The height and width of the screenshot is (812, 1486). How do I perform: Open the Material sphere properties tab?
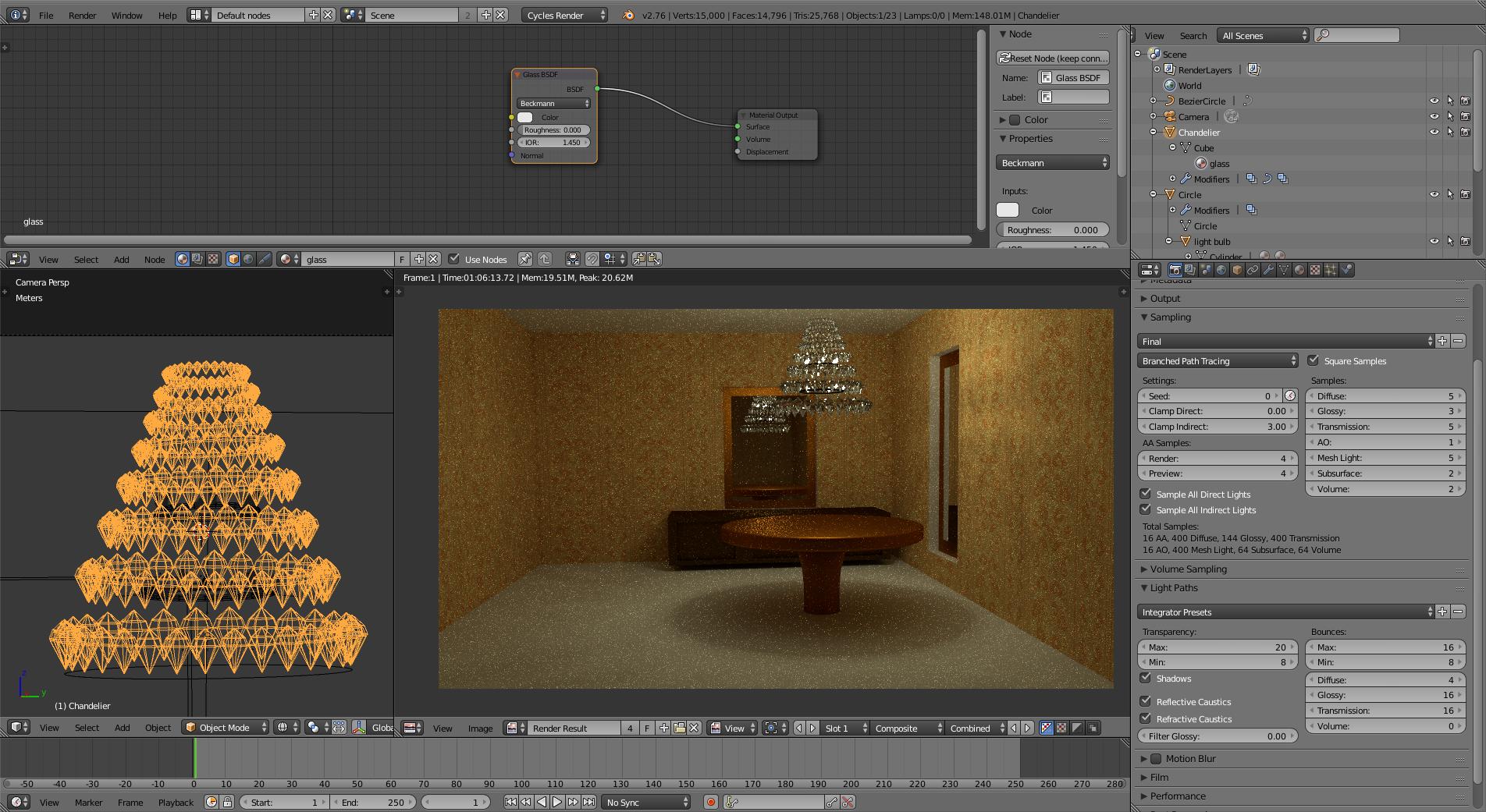click(1299, 270)
